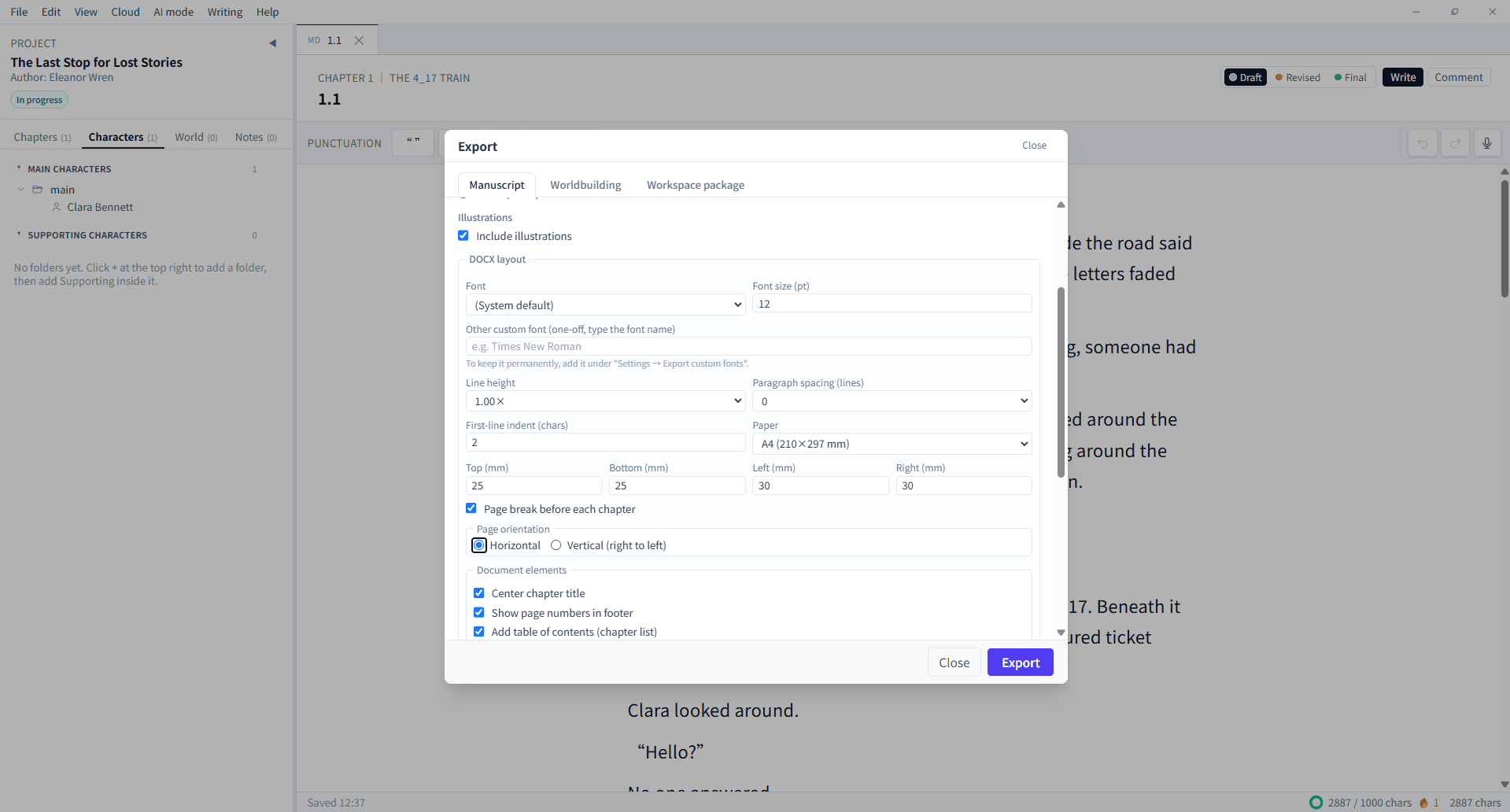Viewport: 1510px width, 812px height.
Task: Open the Font dropdown
Action: 605,304
